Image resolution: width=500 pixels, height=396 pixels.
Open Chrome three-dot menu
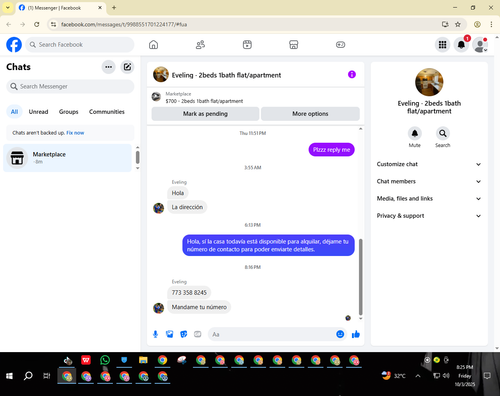(x=491, y=24)
